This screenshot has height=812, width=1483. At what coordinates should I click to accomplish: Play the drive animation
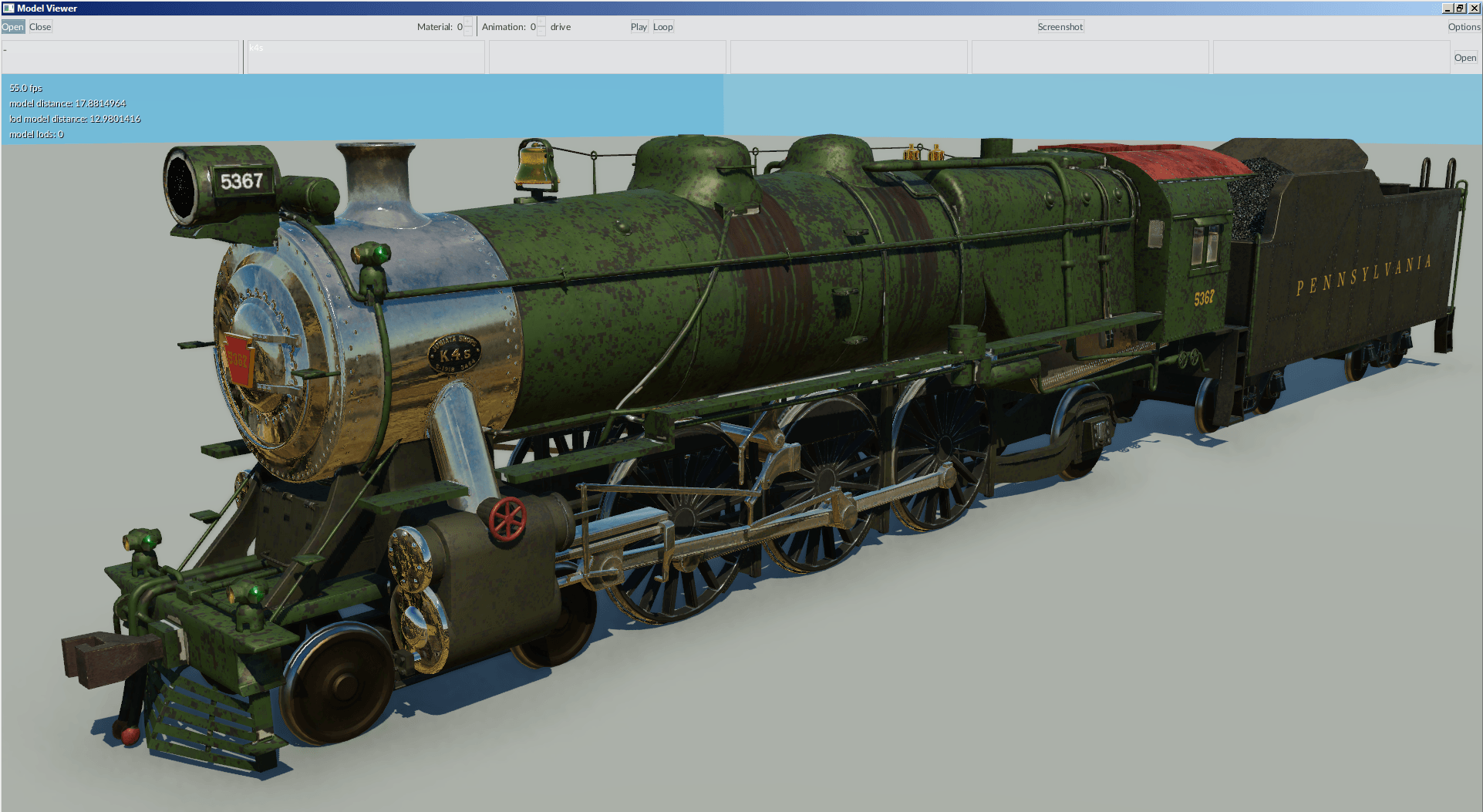click(639, 27)
